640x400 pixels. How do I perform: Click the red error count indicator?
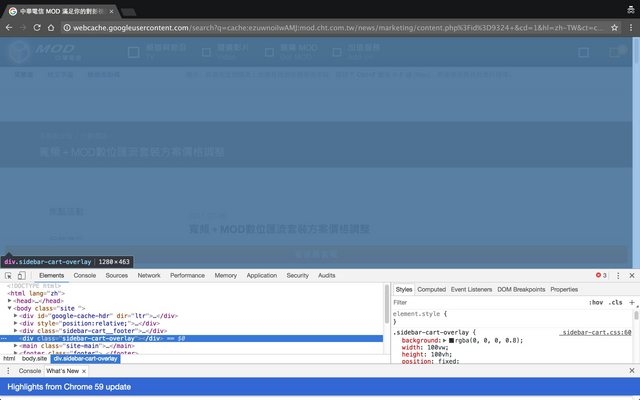601,275
